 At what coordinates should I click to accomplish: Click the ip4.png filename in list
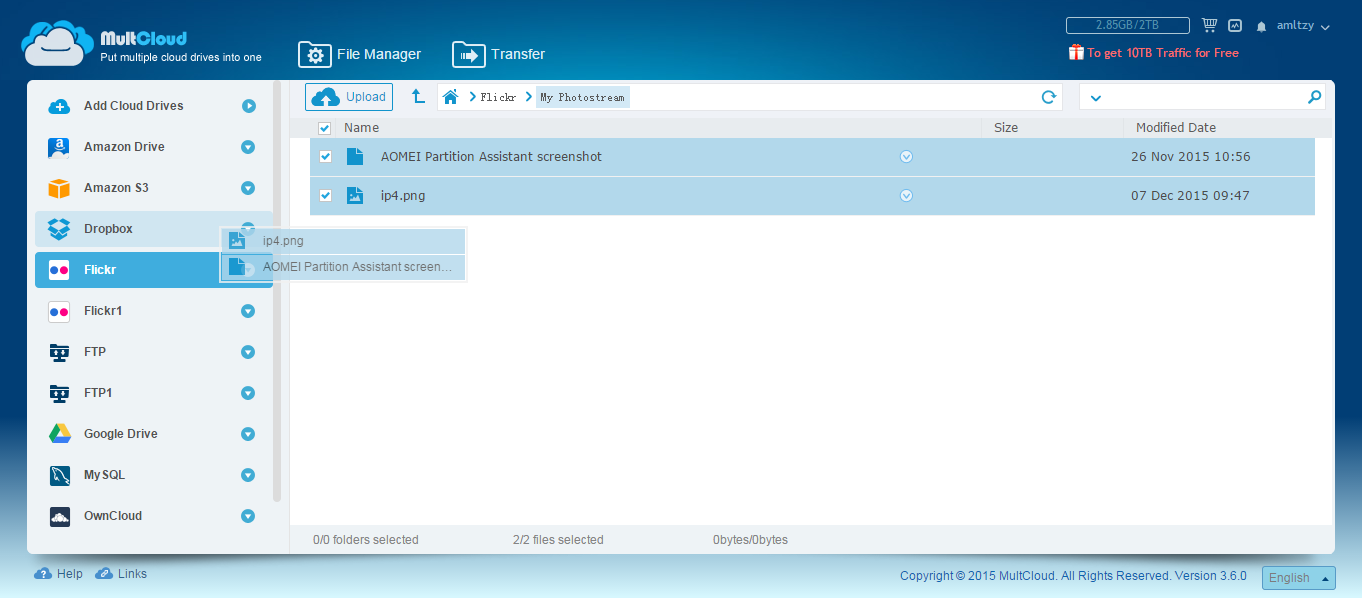pos(403,196)
